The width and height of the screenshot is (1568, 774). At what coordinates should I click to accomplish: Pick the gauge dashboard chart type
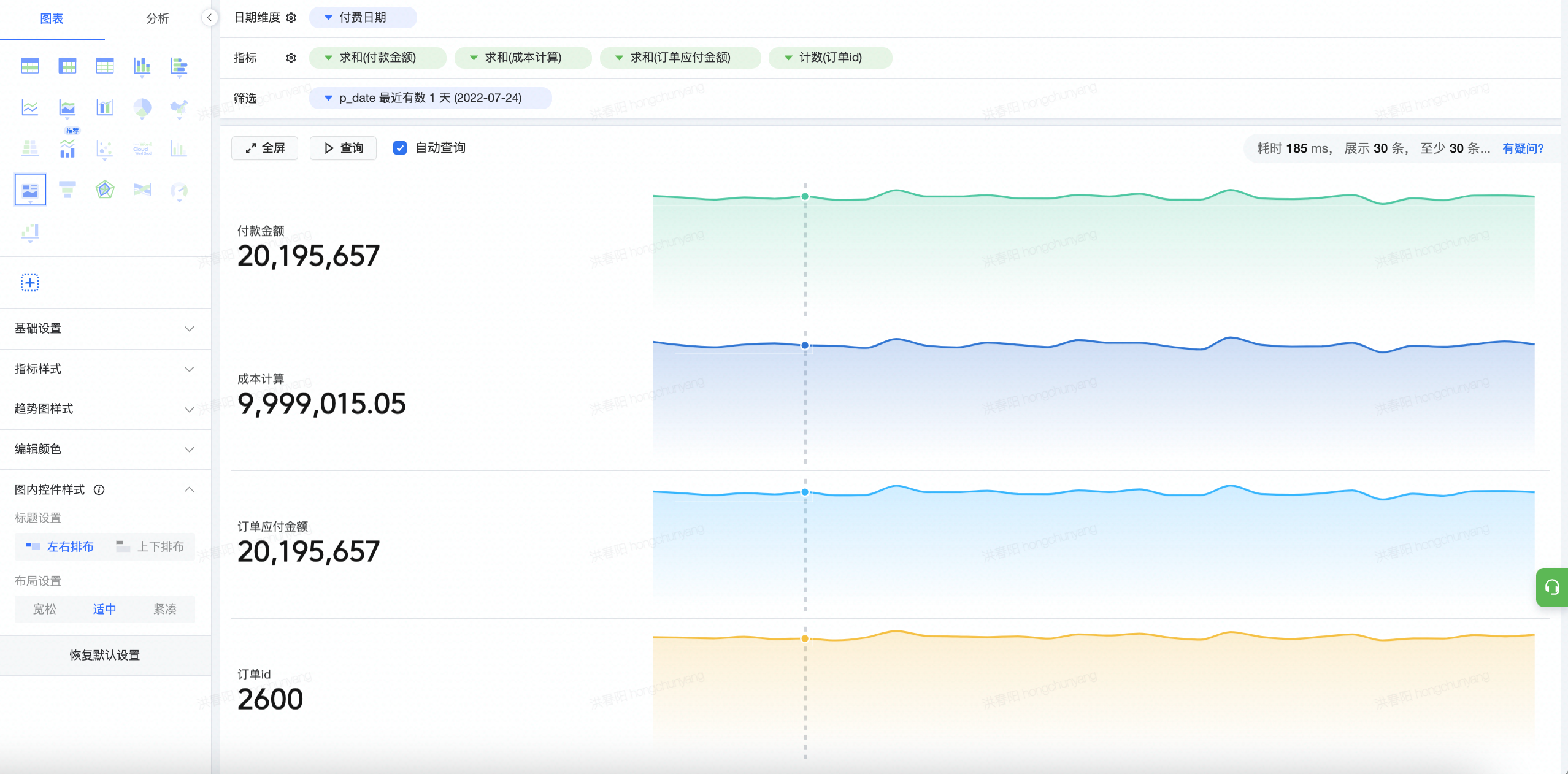coord(179,190)
